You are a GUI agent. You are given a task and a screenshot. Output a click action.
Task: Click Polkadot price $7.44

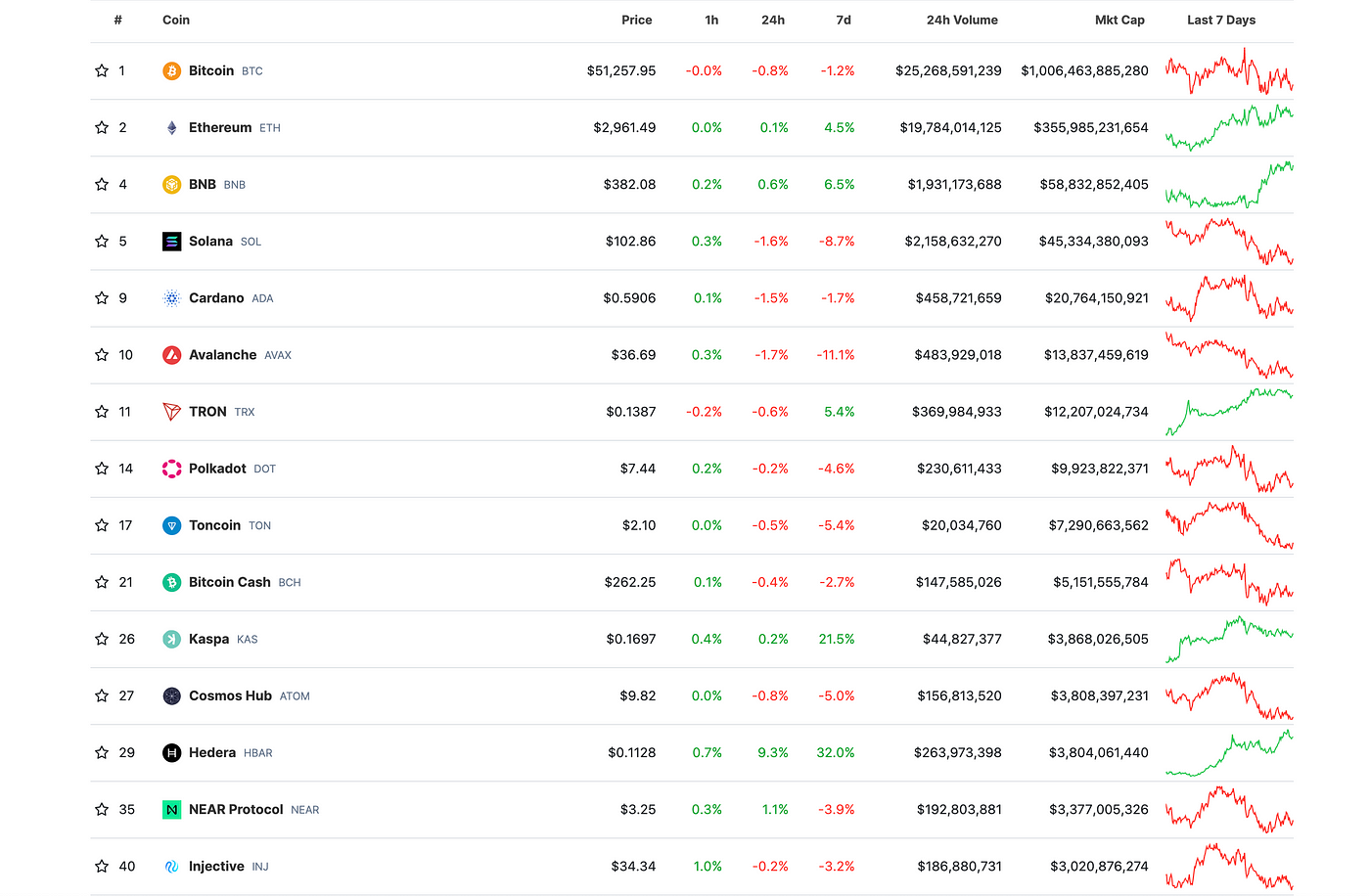coord(638,469)
